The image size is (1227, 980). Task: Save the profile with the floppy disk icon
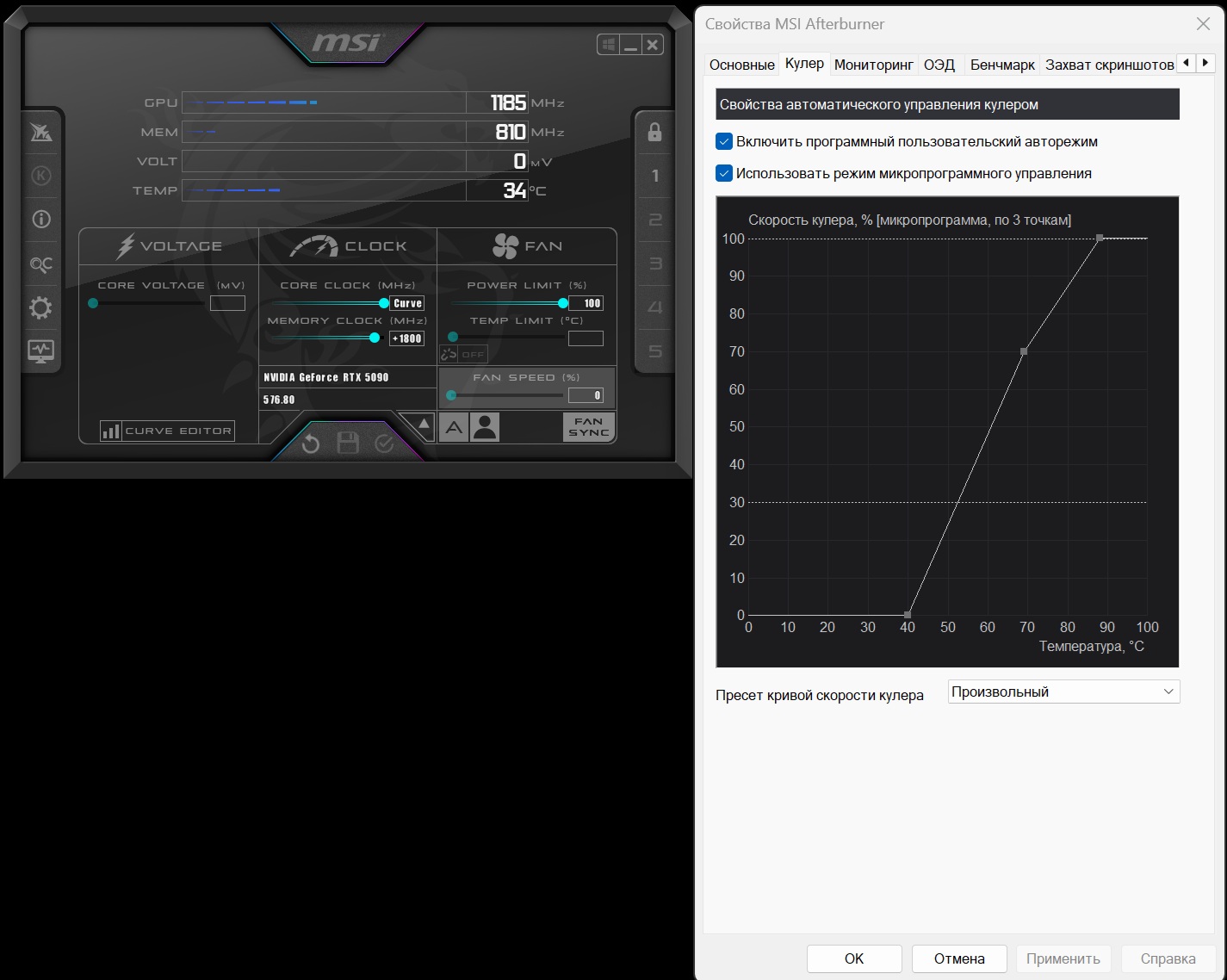348,443
